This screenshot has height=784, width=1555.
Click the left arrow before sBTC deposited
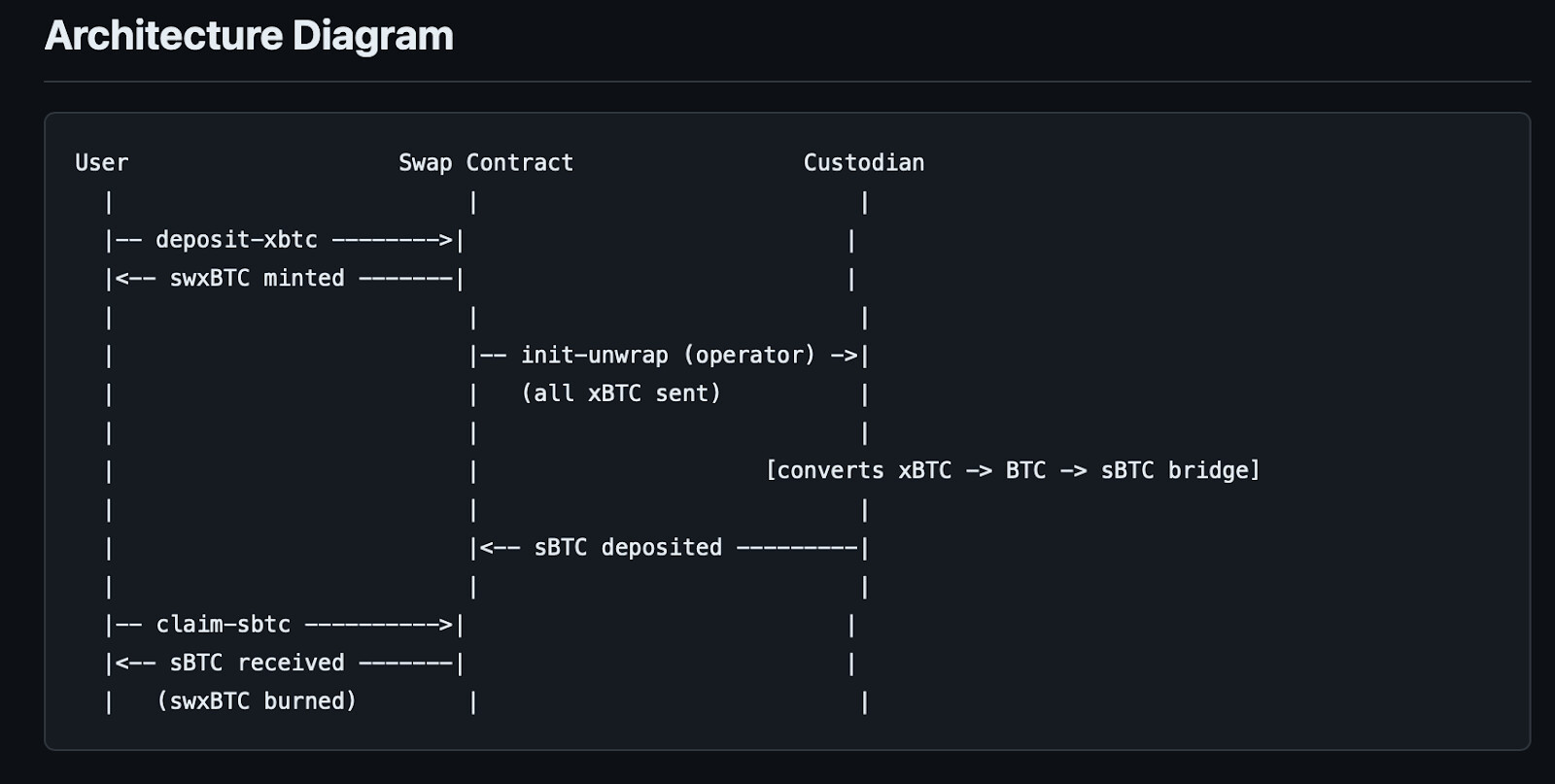pyautogui.click(x=487, y=548)
